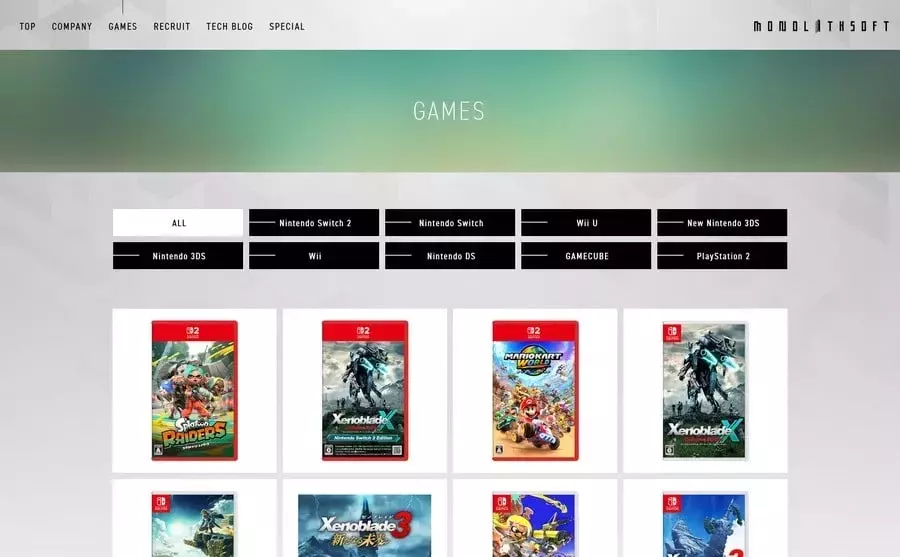Open the SPECIAL navigation link
900x557 pixels.
[287, 26]
